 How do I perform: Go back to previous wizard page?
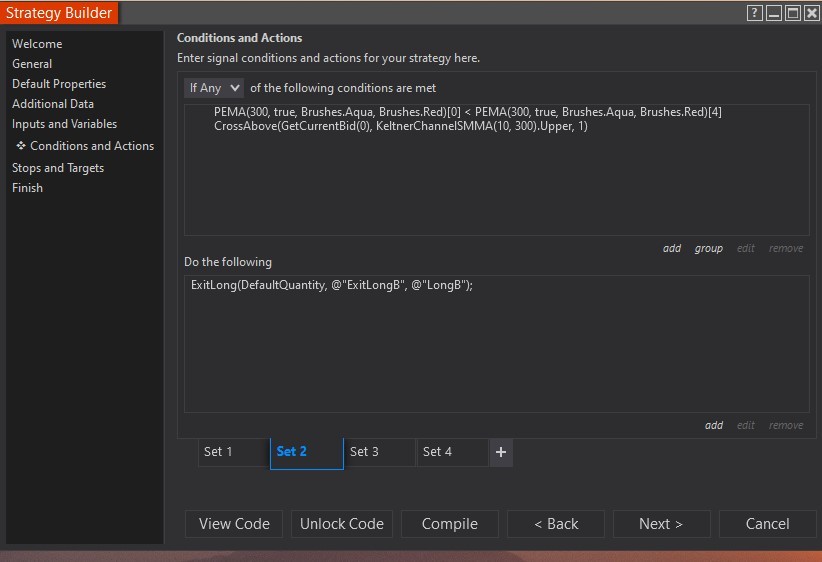point(556,524)
